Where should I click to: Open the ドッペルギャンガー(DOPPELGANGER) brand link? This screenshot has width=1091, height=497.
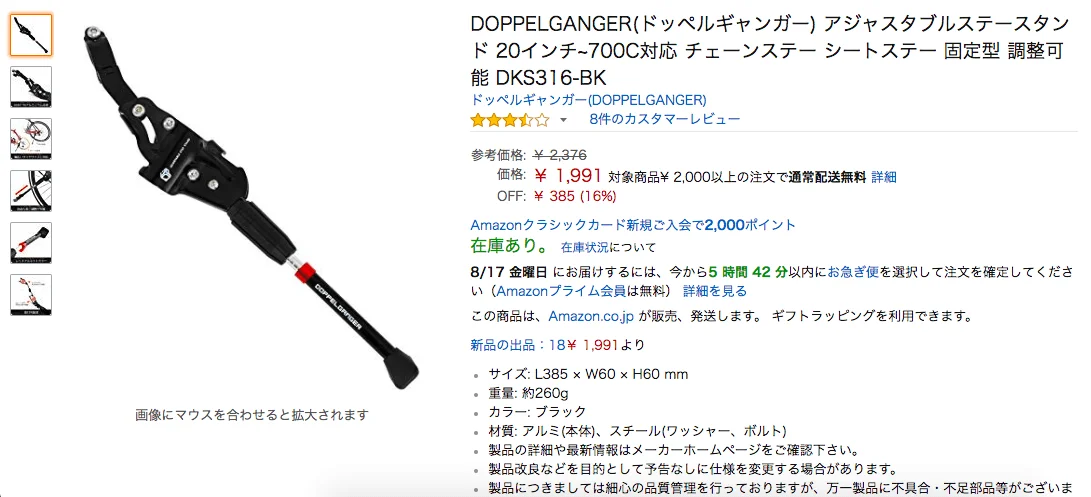point(589,99)
